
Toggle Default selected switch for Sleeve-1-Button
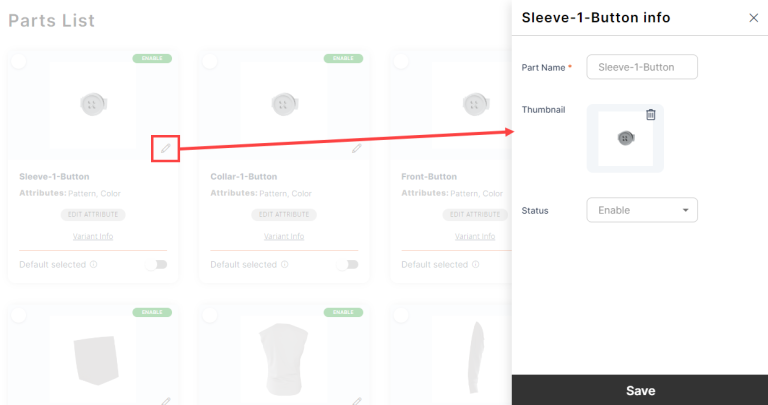click(x=155, y=265)
